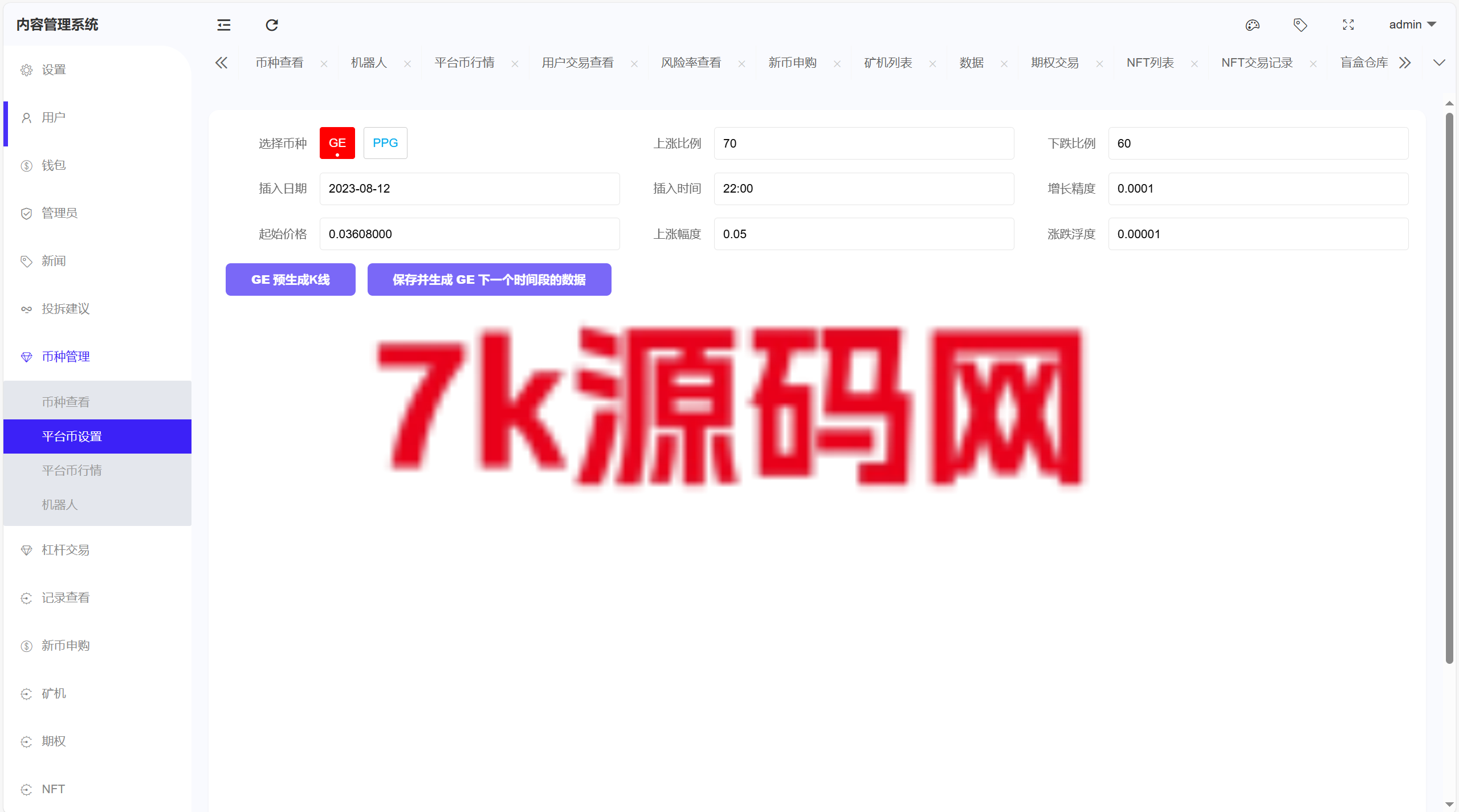Expand the 记录查看 sidebar menu

coord(97,598)
